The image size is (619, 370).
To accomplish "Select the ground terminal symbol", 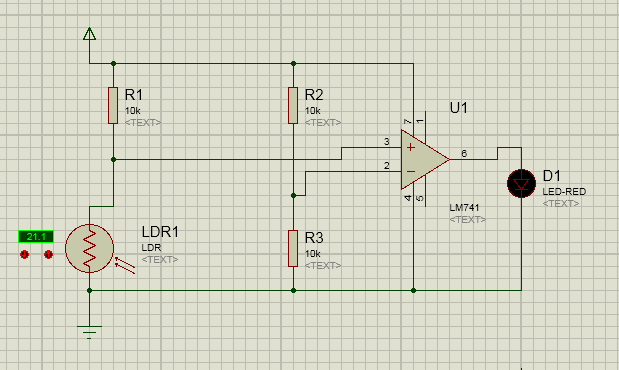I will [89, 332].
